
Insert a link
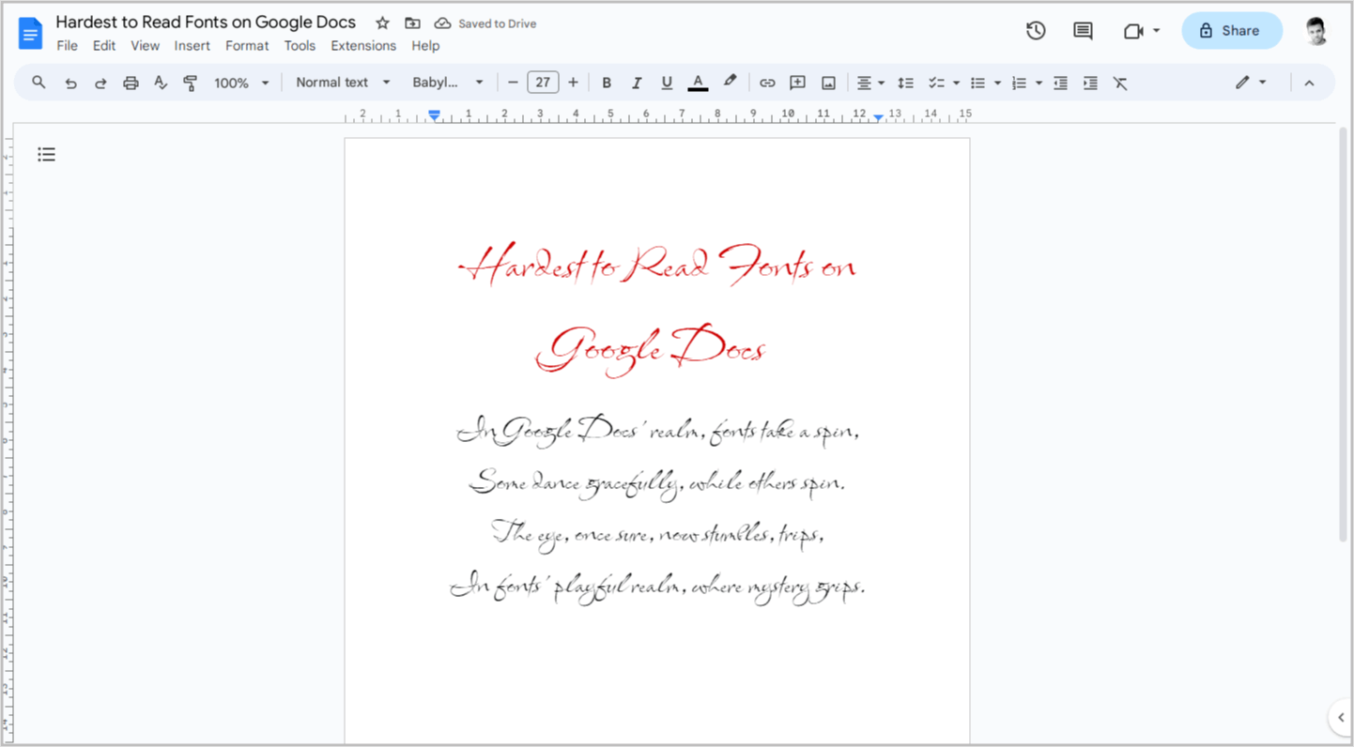(767, 82)
